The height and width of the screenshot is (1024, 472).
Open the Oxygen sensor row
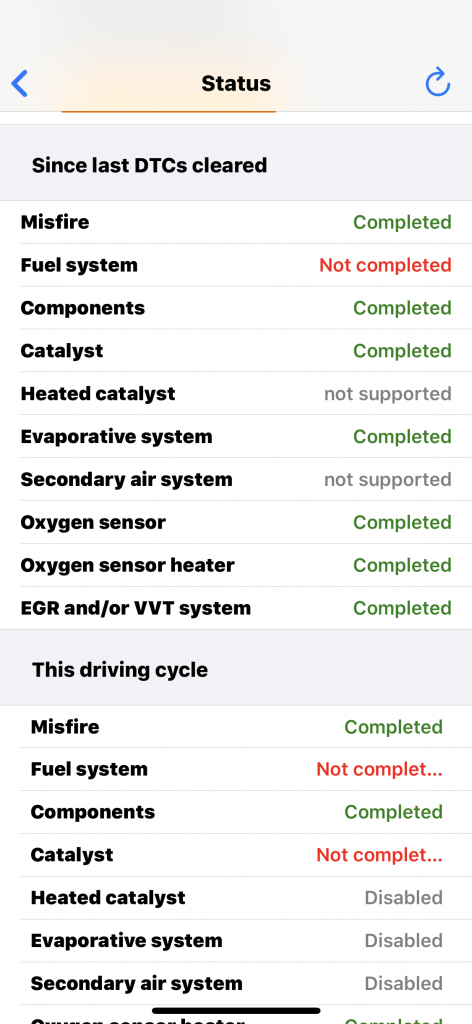tap(236, 522)
